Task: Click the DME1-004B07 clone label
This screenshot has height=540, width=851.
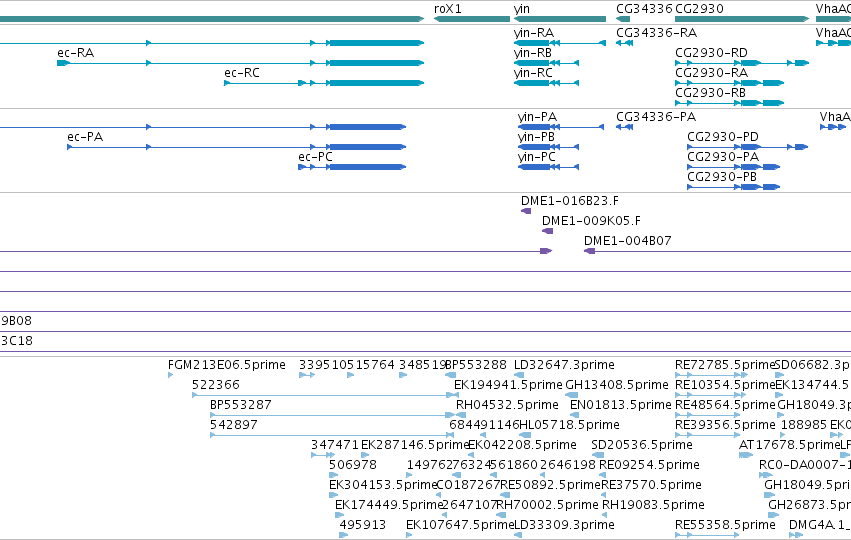Action: (627, 240)
